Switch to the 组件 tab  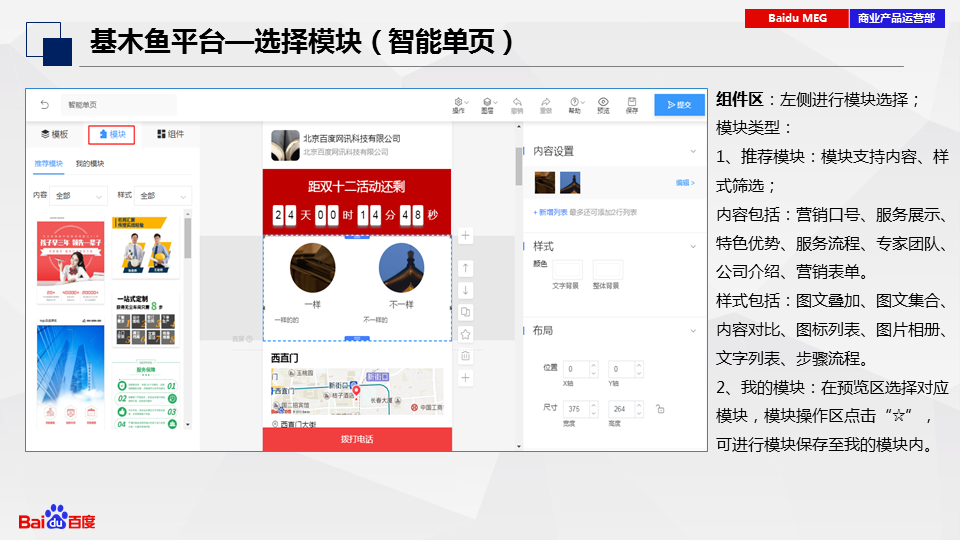coord(170,134)
